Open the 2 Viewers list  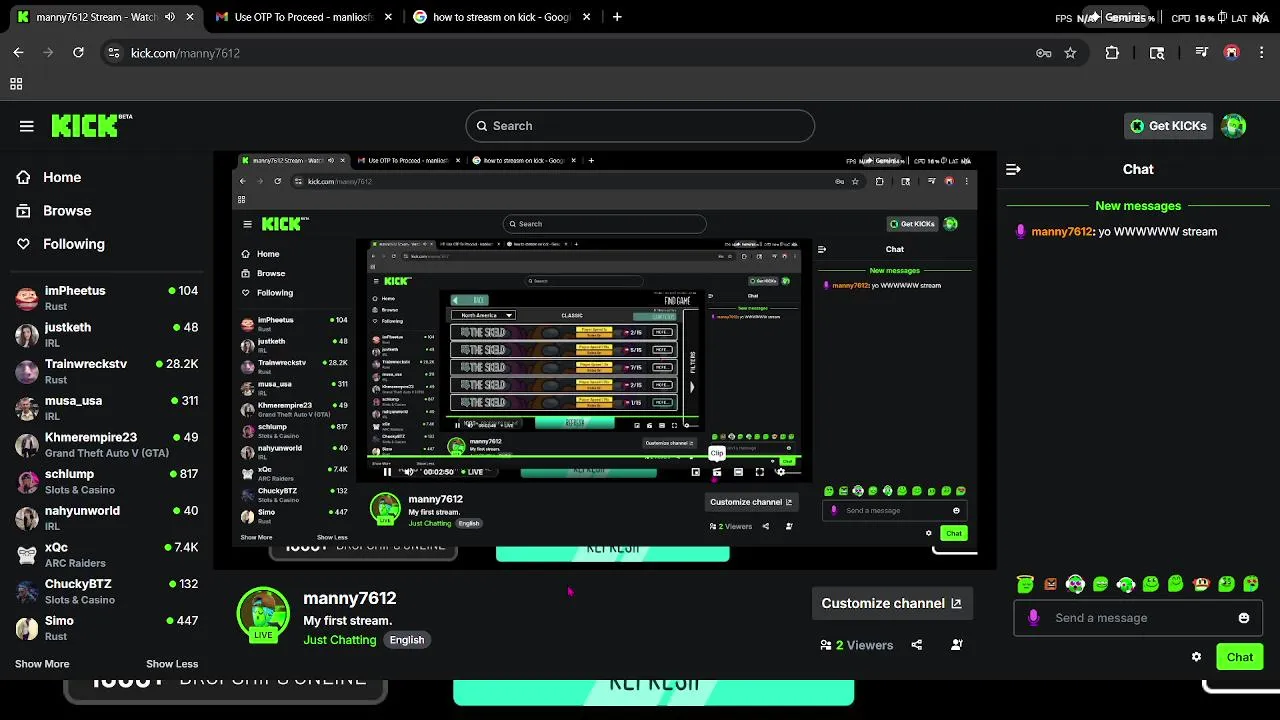point(856,645)
